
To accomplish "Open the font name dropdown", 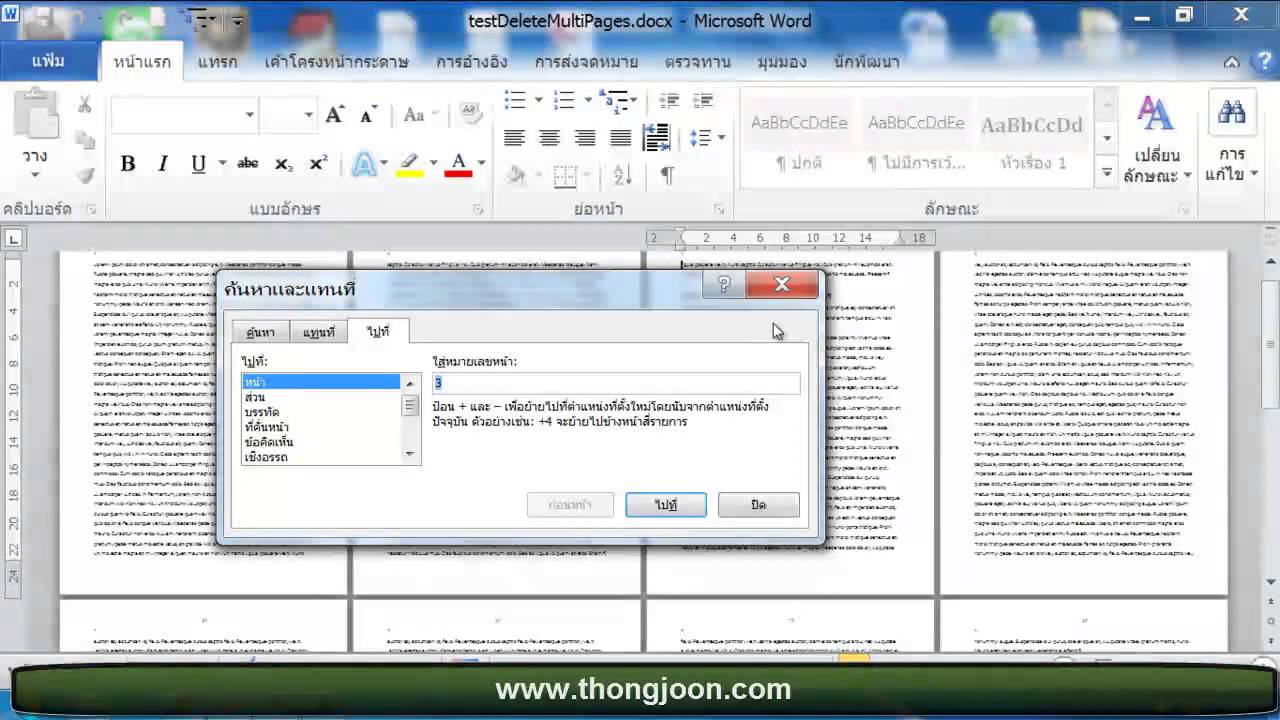I will point(250,115).
